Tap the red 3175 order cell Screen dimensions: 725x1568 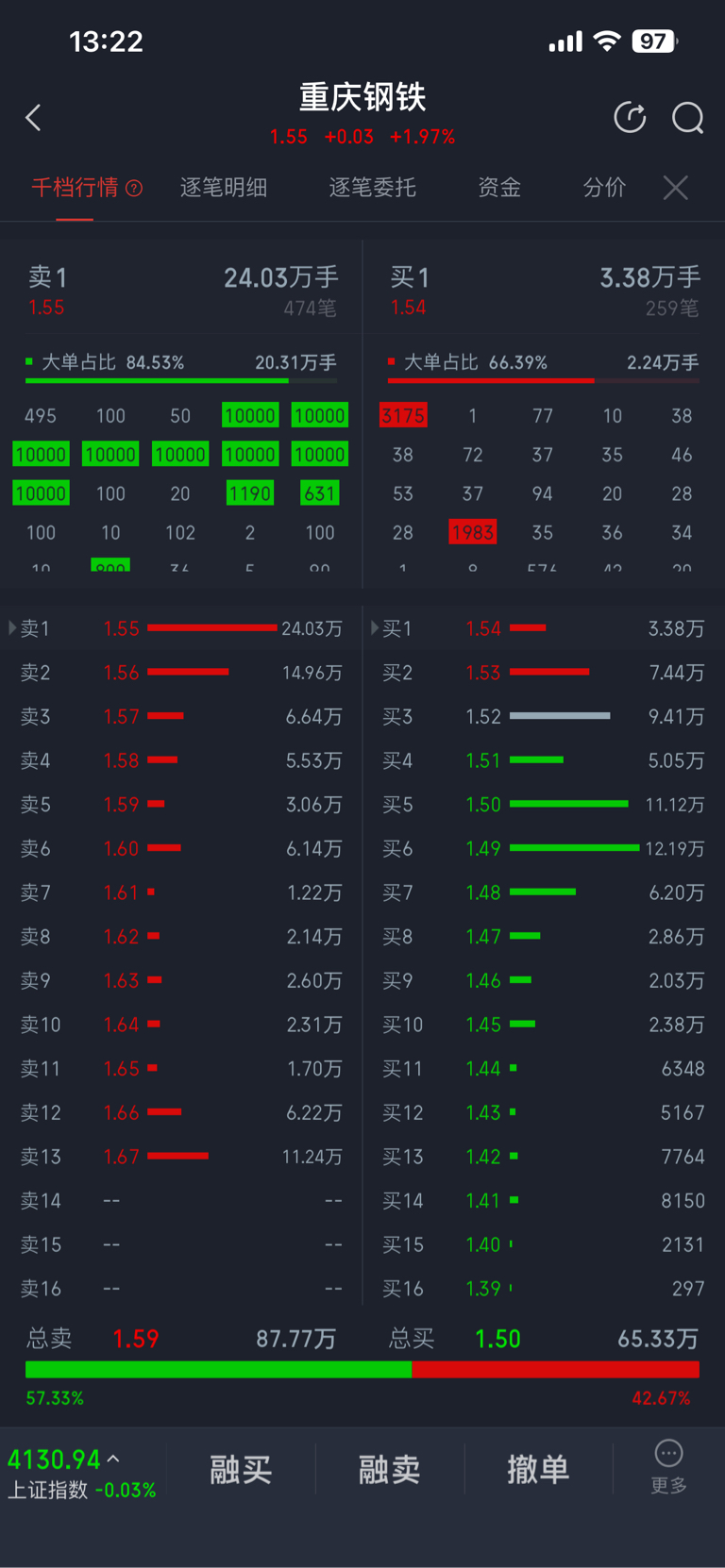[x=403, y=415]
